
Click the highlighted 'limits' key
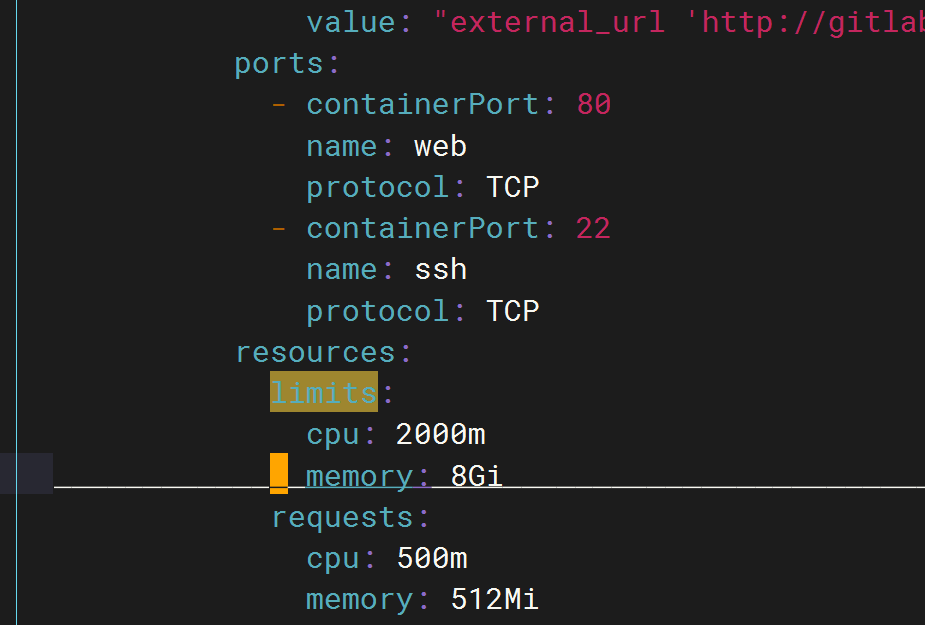coord(323,392)
